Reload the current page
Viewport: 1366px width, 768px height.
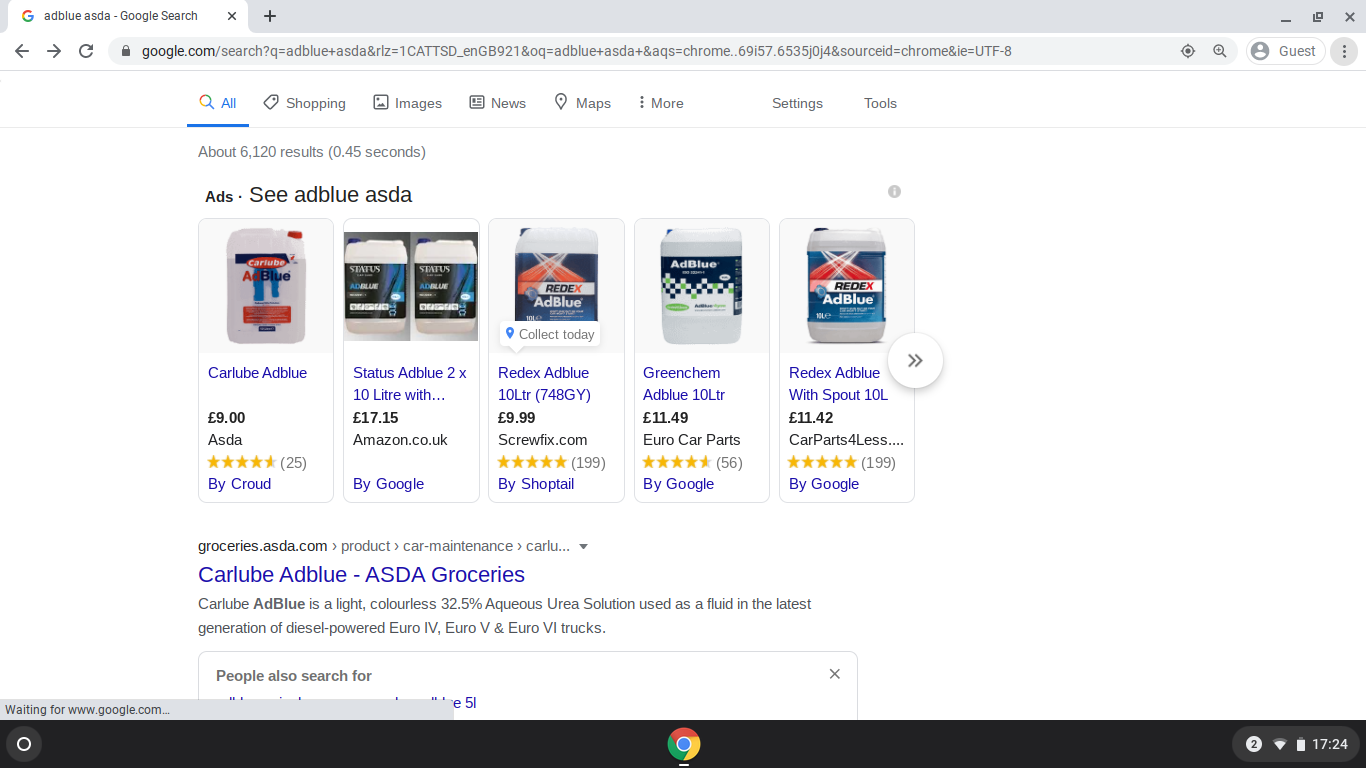[86, 51]
